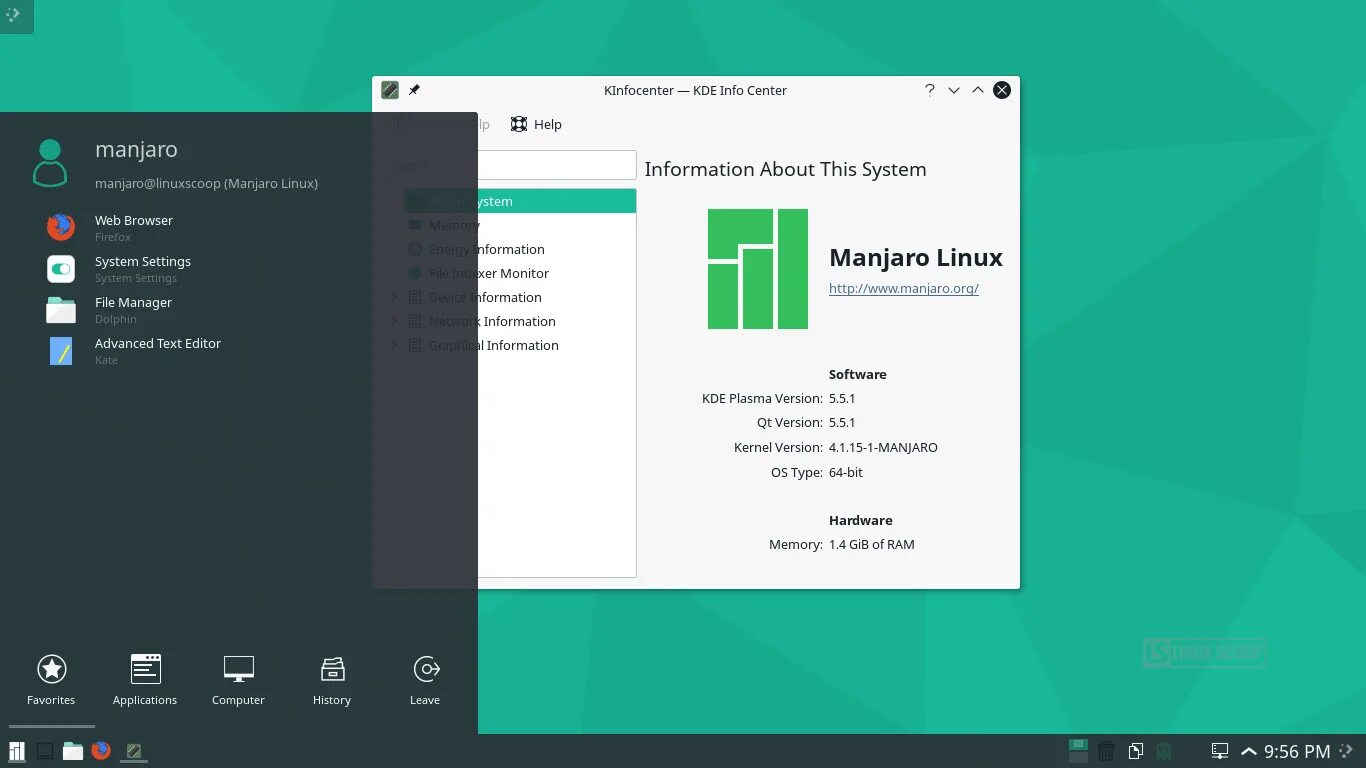Open the desktop toolbox in top-left corner
Viewport: 1366px width, 768px height.
point(14,15)
